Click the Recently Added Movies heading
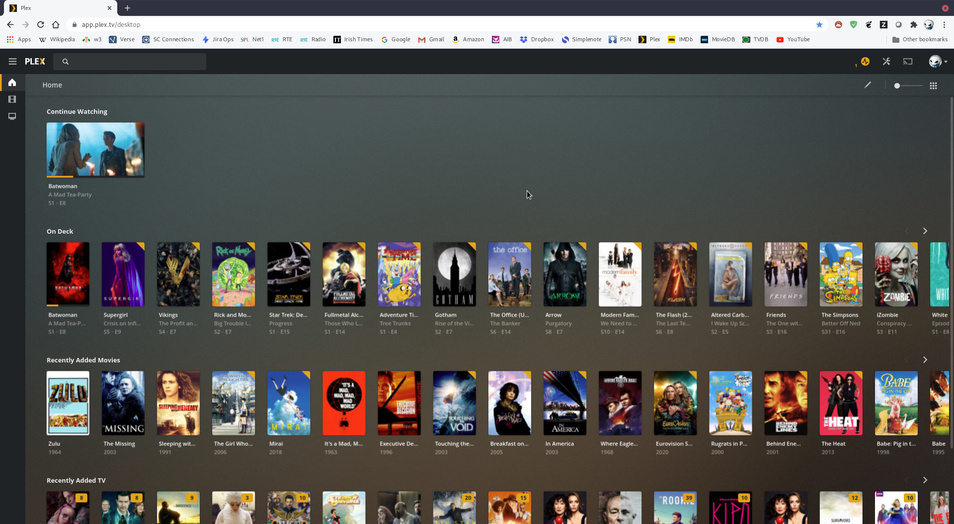954x524 pixels. click(x=83, y=360)
